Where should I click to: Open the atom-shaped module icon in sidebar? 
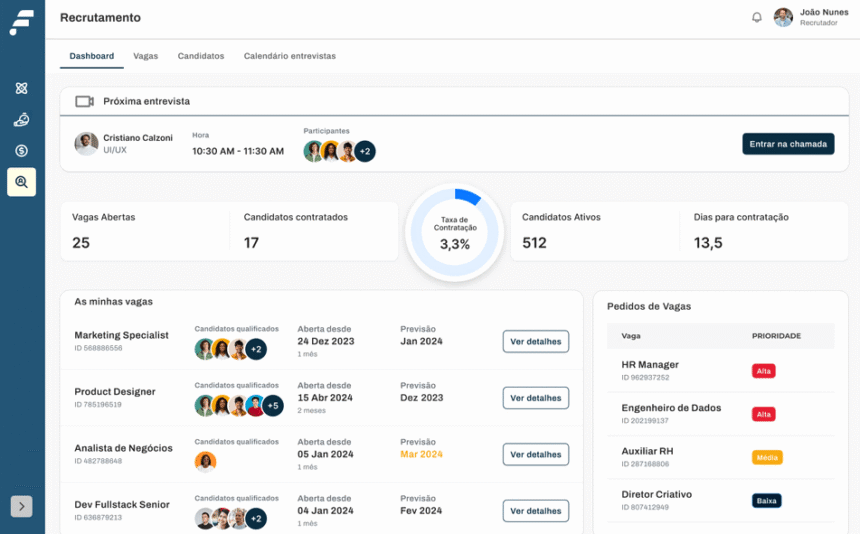pyautogui.click(x=21, y=88)
